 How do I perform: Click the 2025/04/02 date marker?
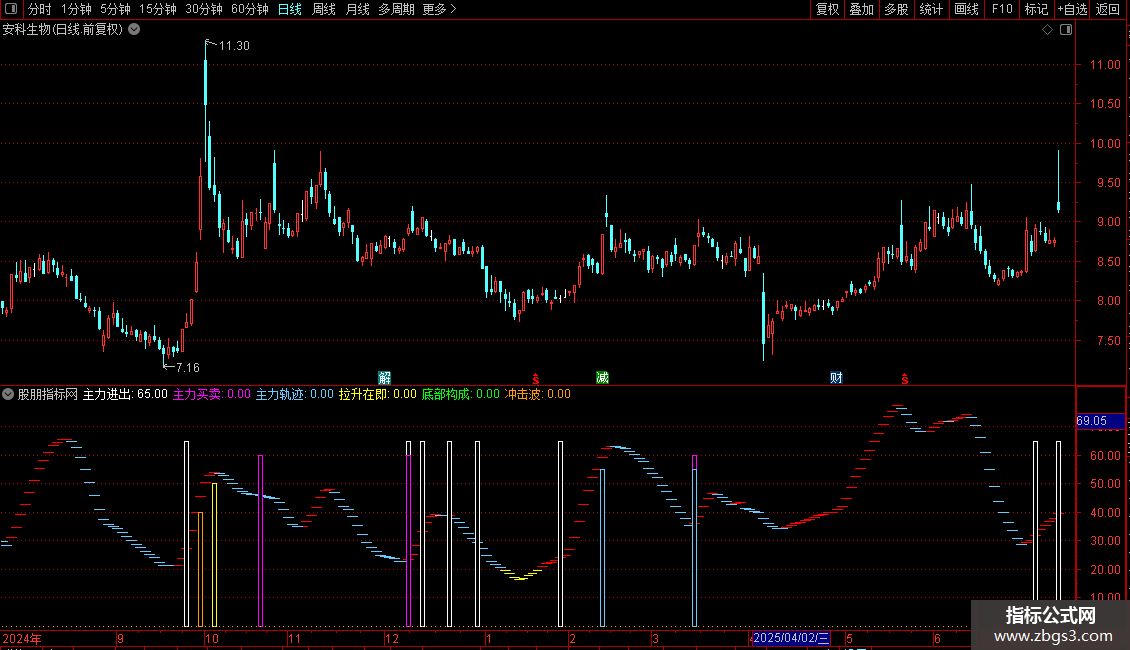(791, 638)
